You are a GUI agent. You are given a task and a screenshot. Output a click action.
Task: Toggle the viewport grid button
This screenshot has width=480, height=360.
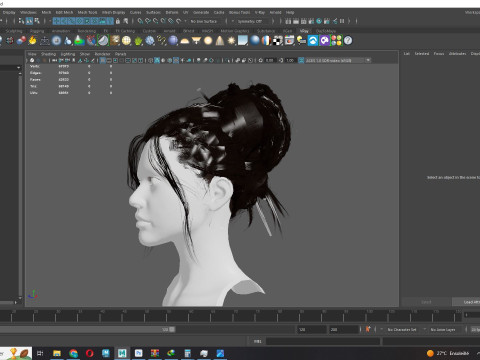click(103, 60)
